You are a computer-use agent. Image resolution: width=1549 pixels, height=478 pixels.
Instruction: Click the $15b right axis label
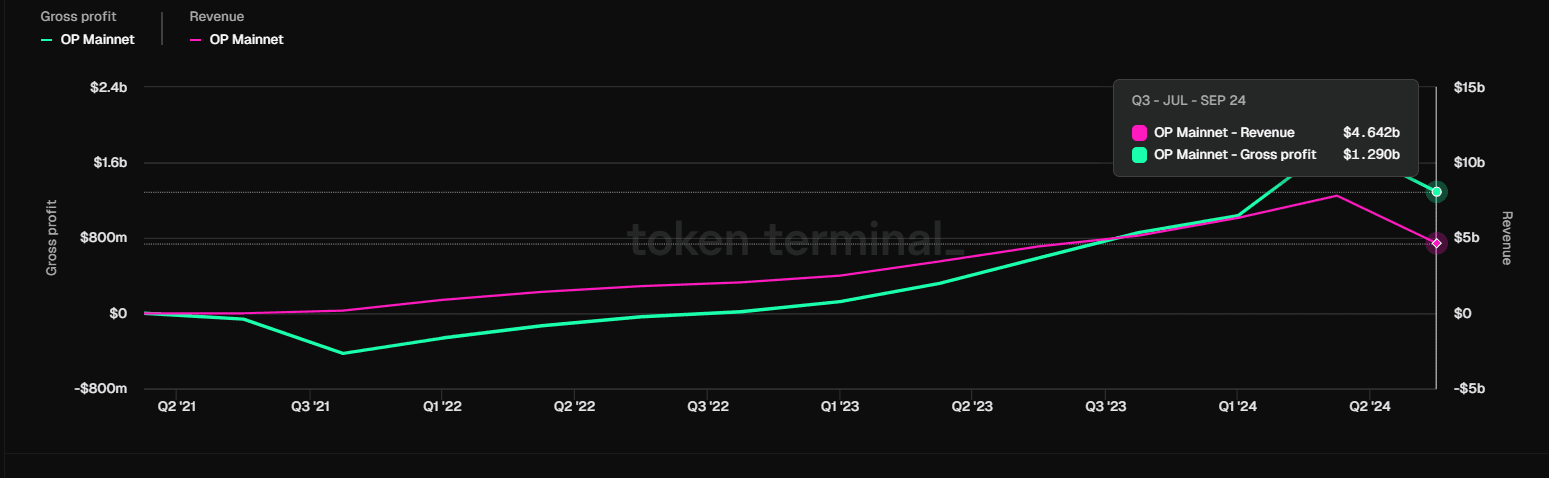click(1470, 88)
